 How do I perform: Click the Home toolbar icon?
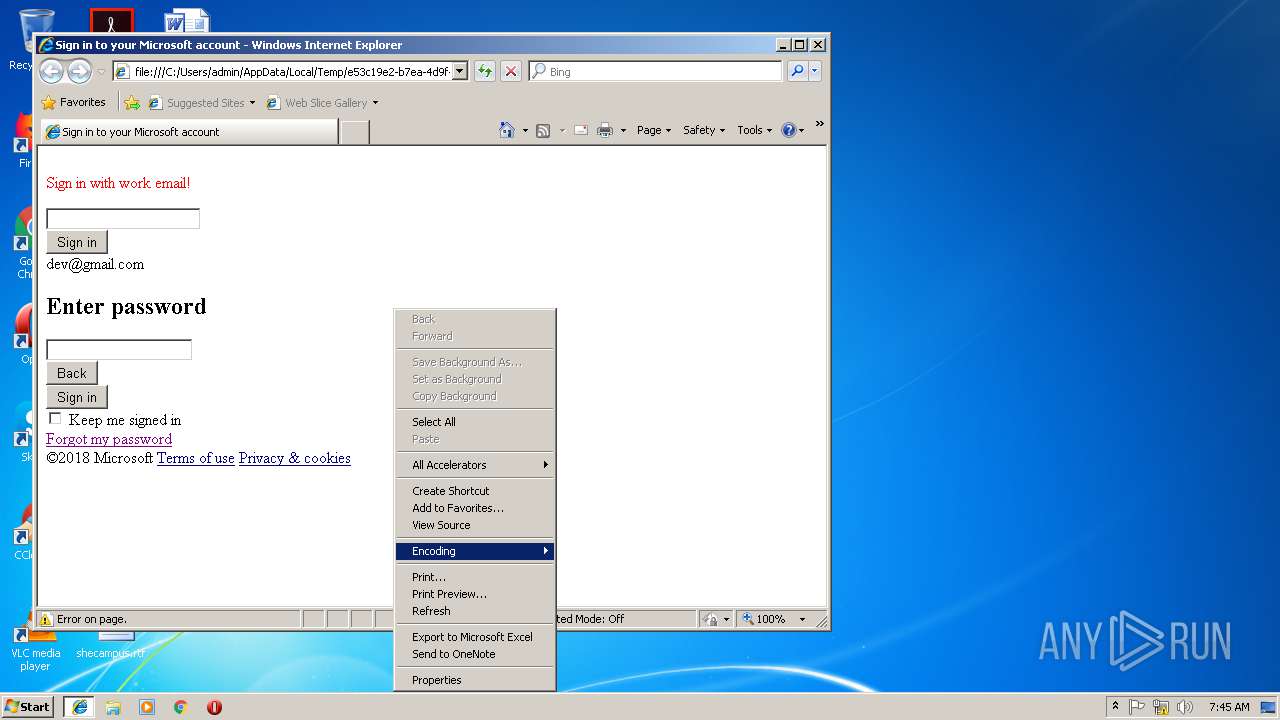coord(507,130)
